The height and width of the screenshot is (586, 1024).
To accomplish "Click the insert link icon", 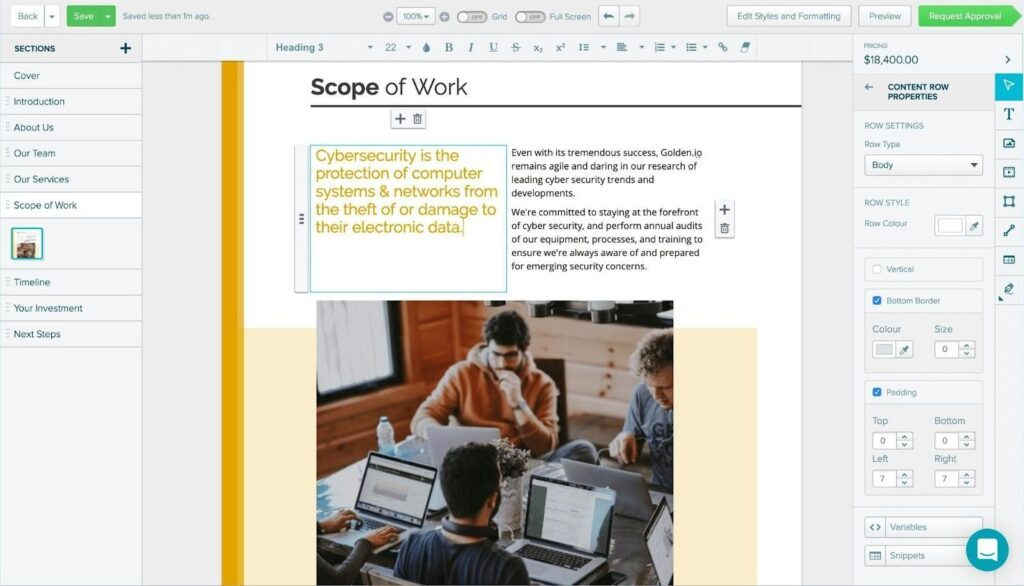I will 723,47.
